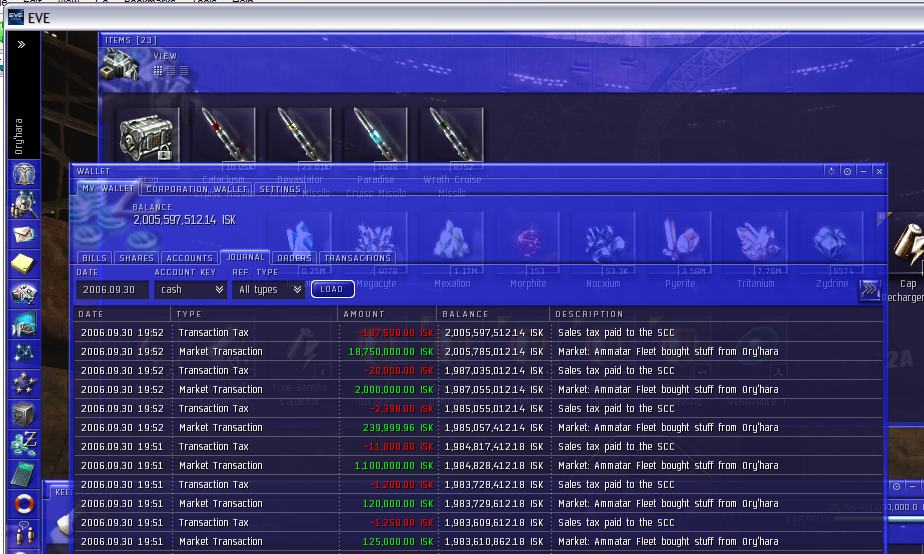924x554 pixels.
Task: Click the triple-arrow next page icon
Action: coord(870,290)
